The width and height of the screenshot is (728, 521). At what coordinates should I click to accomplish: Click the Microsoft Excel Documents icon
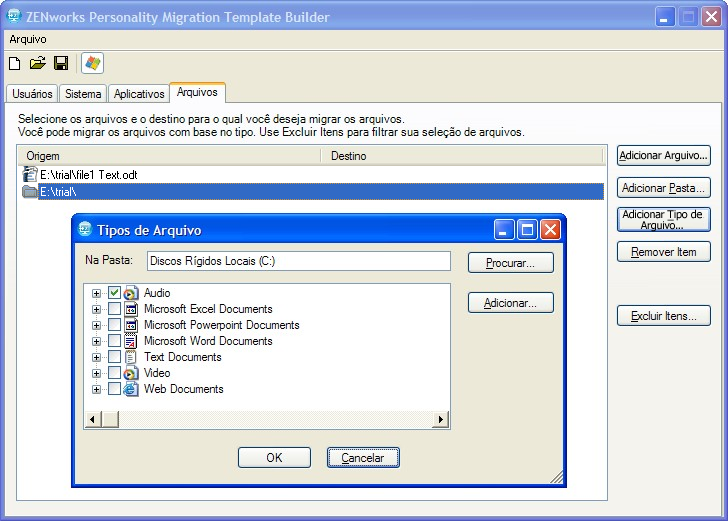(x=131, y=309)
